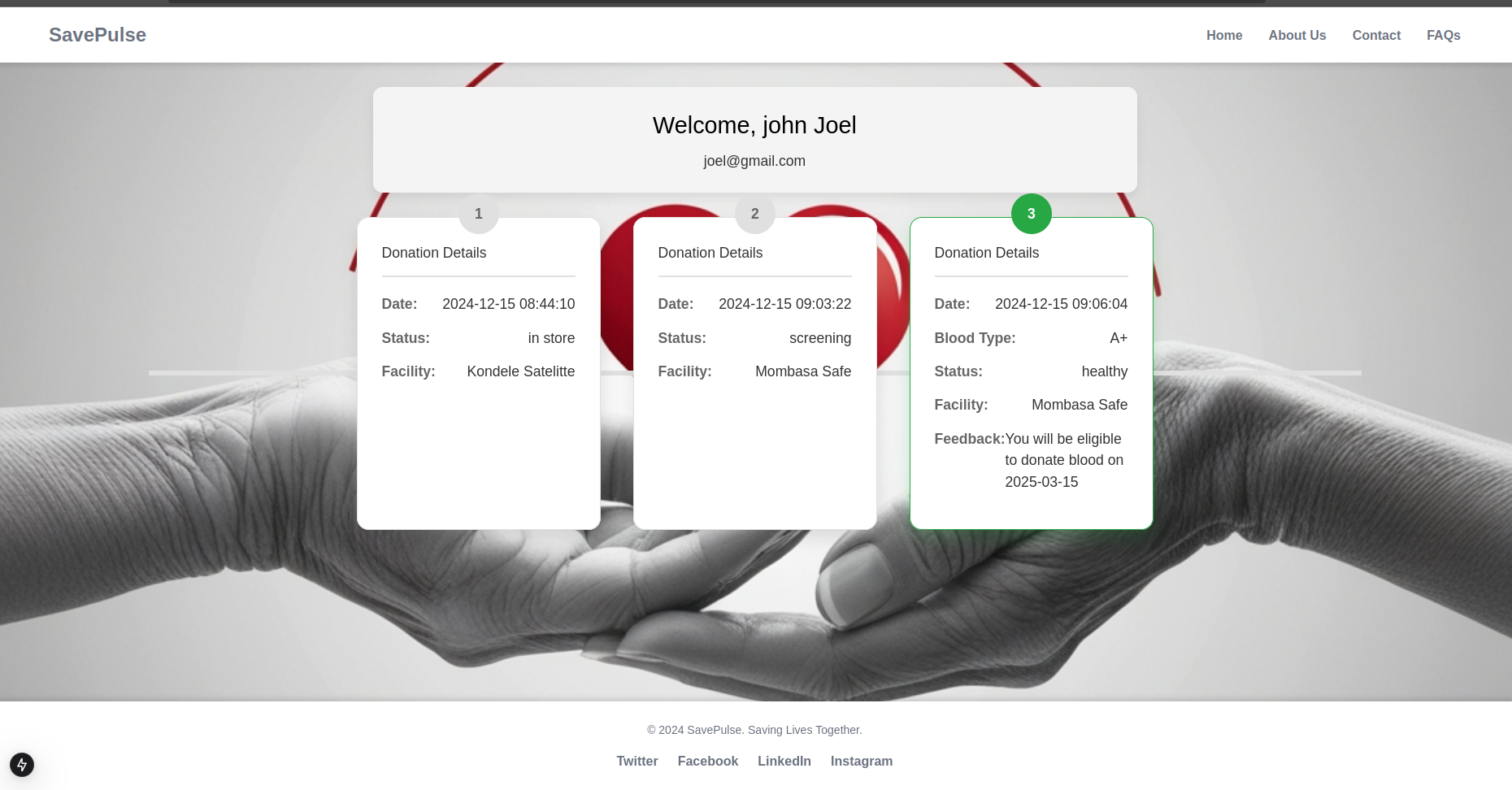Click the SavePulse logo
Image resolution: width=1512 pixels, height=790 pixels.
point(98,35)
